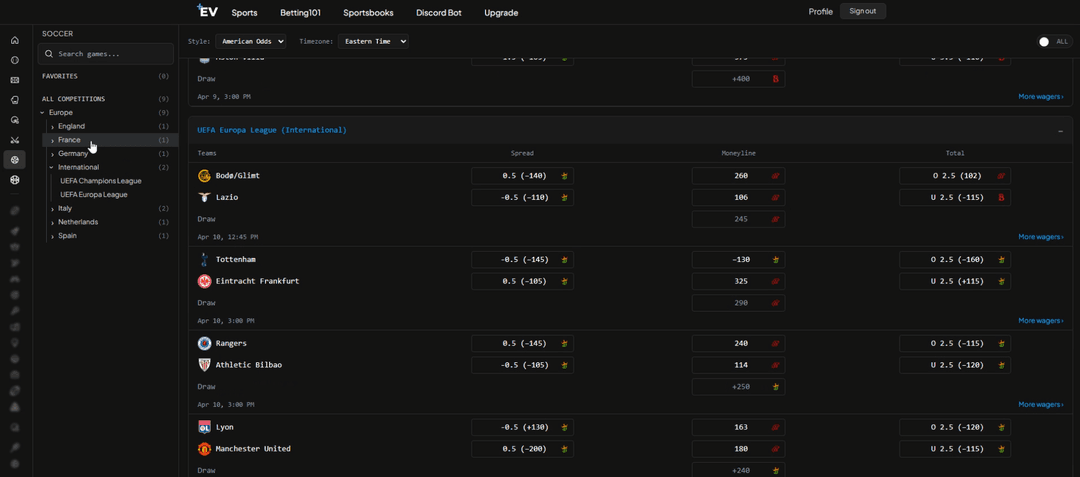
Task: Go to the Home icon in sidebar
Action: pyautogui.click(x=14, y=41)
